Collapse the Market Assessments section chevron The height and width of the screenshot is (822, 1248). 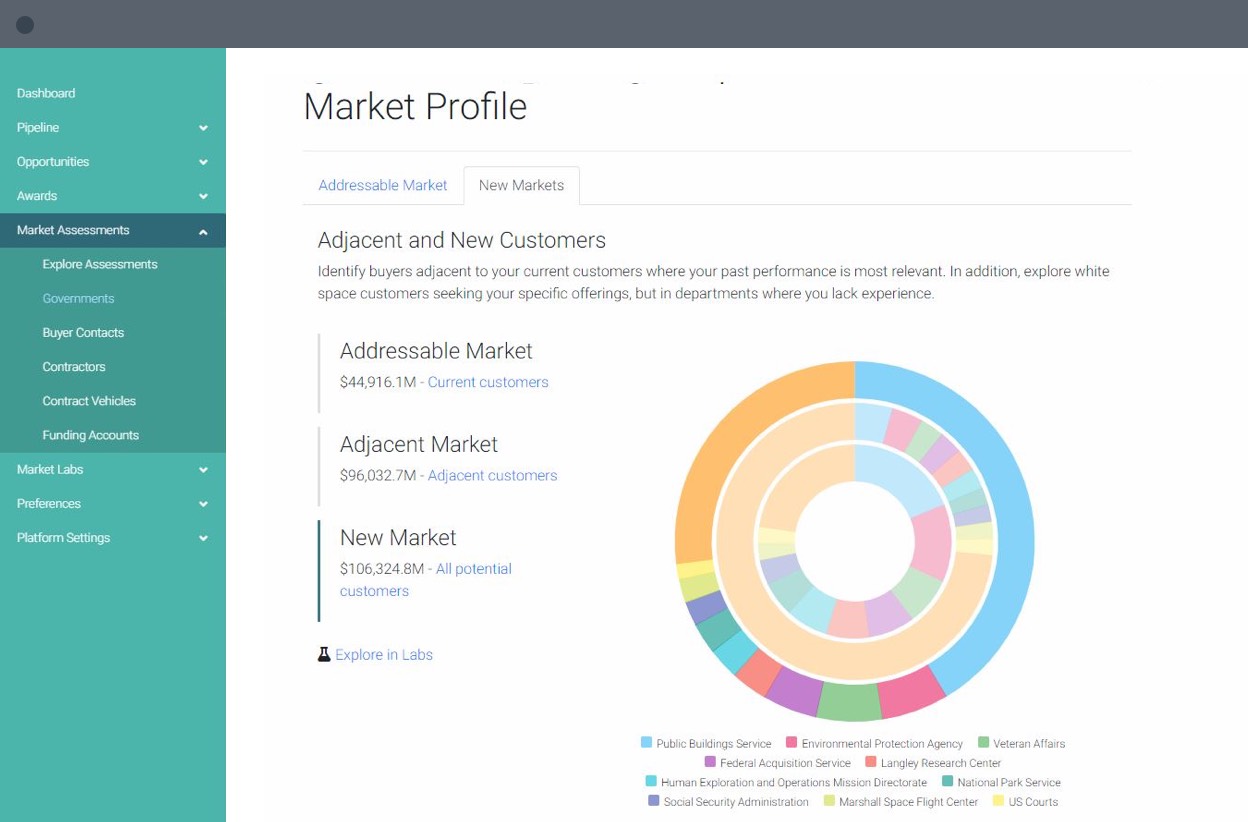(x=203, y=231)
